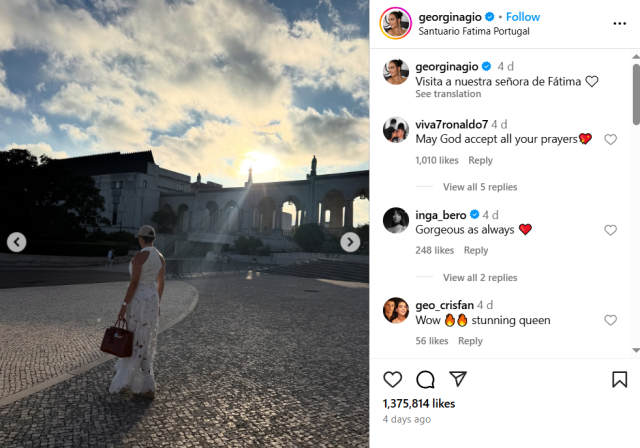Image resolution: width=640 pixels, height=448 pixels.
Task: Expand View all 5 replies
Action: pos(480,187)
